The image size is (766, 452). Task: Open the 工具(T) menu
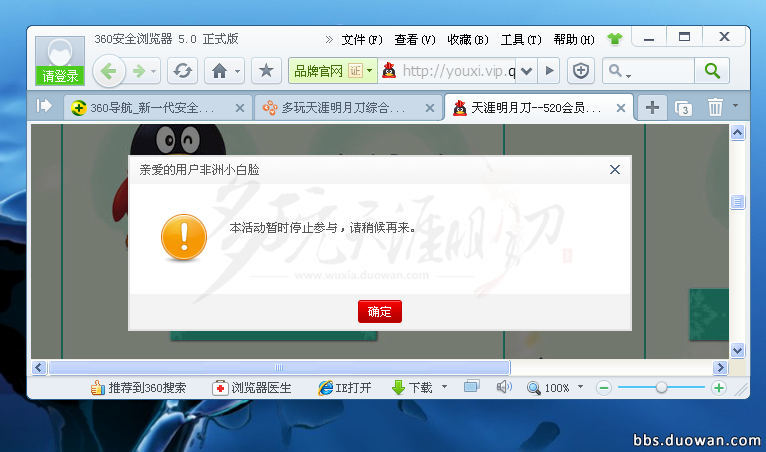coord(521,40)
